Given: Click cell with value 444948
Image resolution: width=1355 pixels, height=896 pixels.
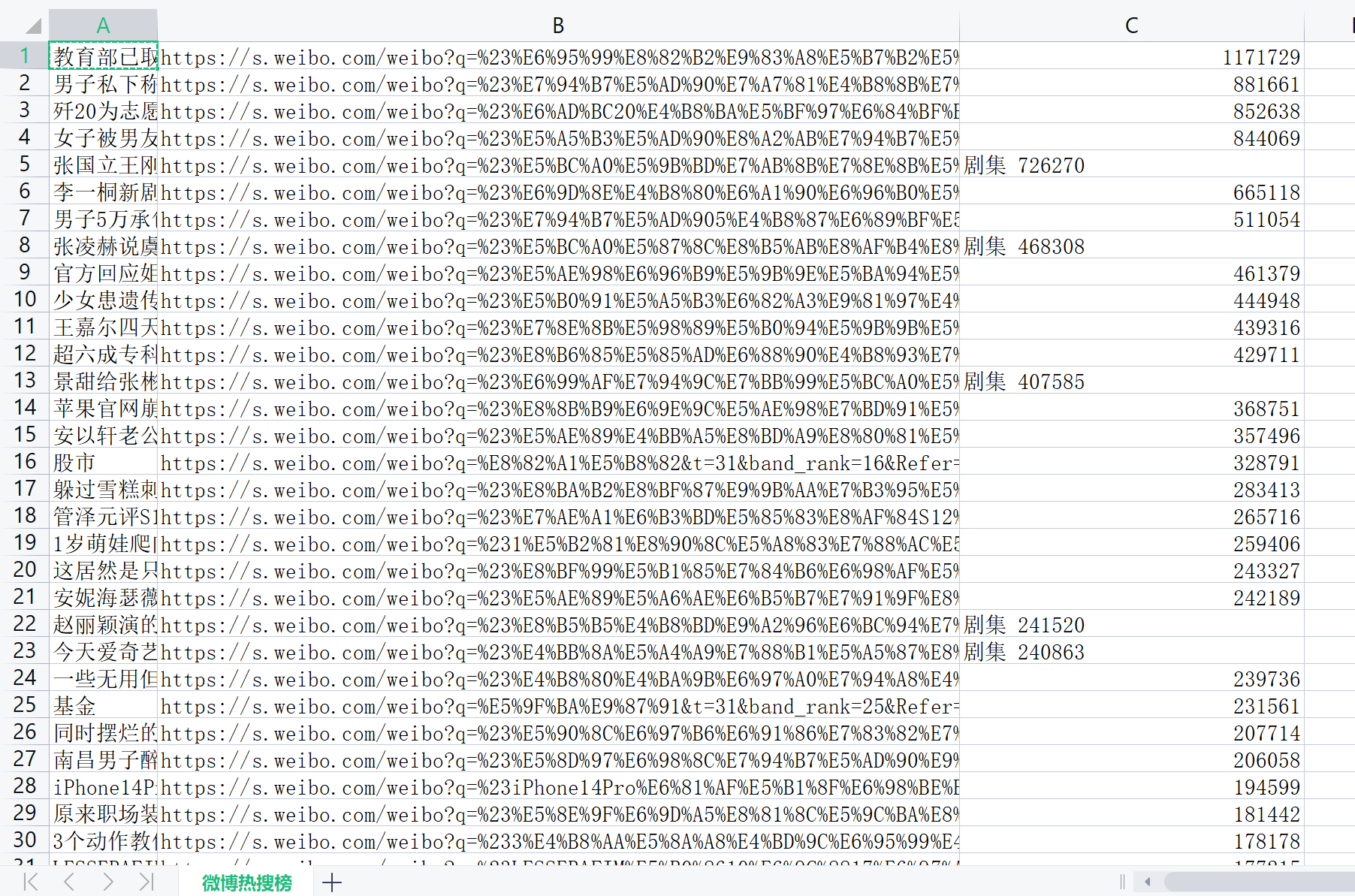Looking at the screenshot, I should tap(1131, 300).
